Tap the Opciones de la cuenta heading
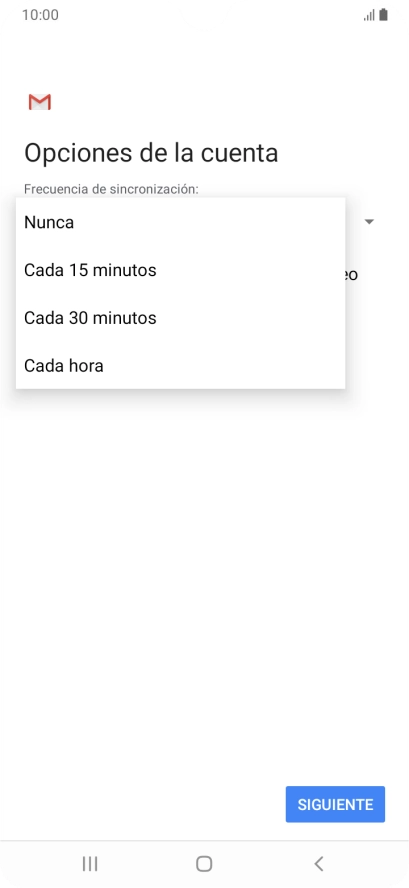 click(x=151, y=153)
